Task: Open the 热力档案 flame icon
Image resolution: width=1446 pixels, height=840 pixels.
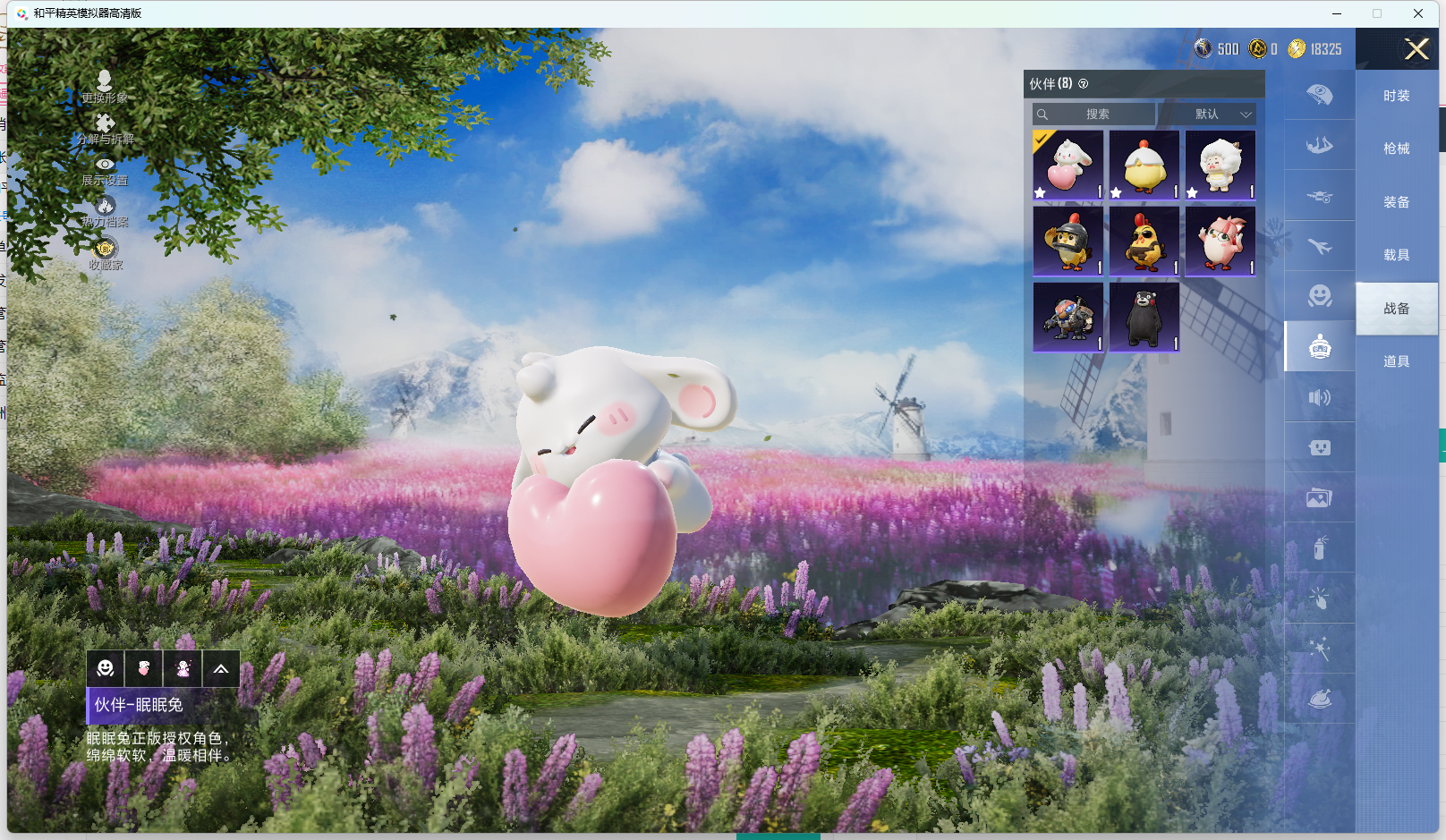Action: (x=105, y=207)
